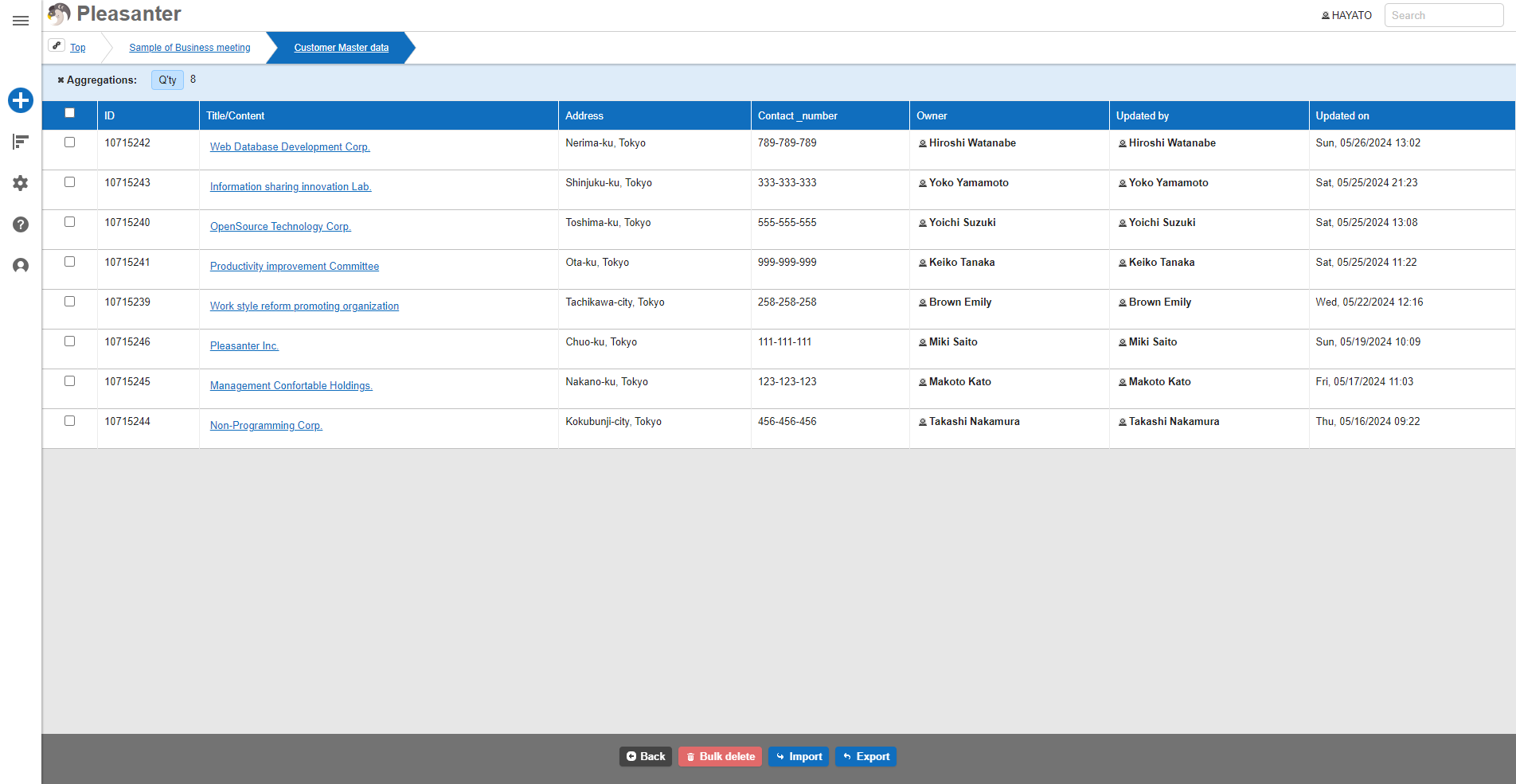Open Productivity improvement Committee record
The width and height of the screenshot is (1516, 784).
point(295,267)
